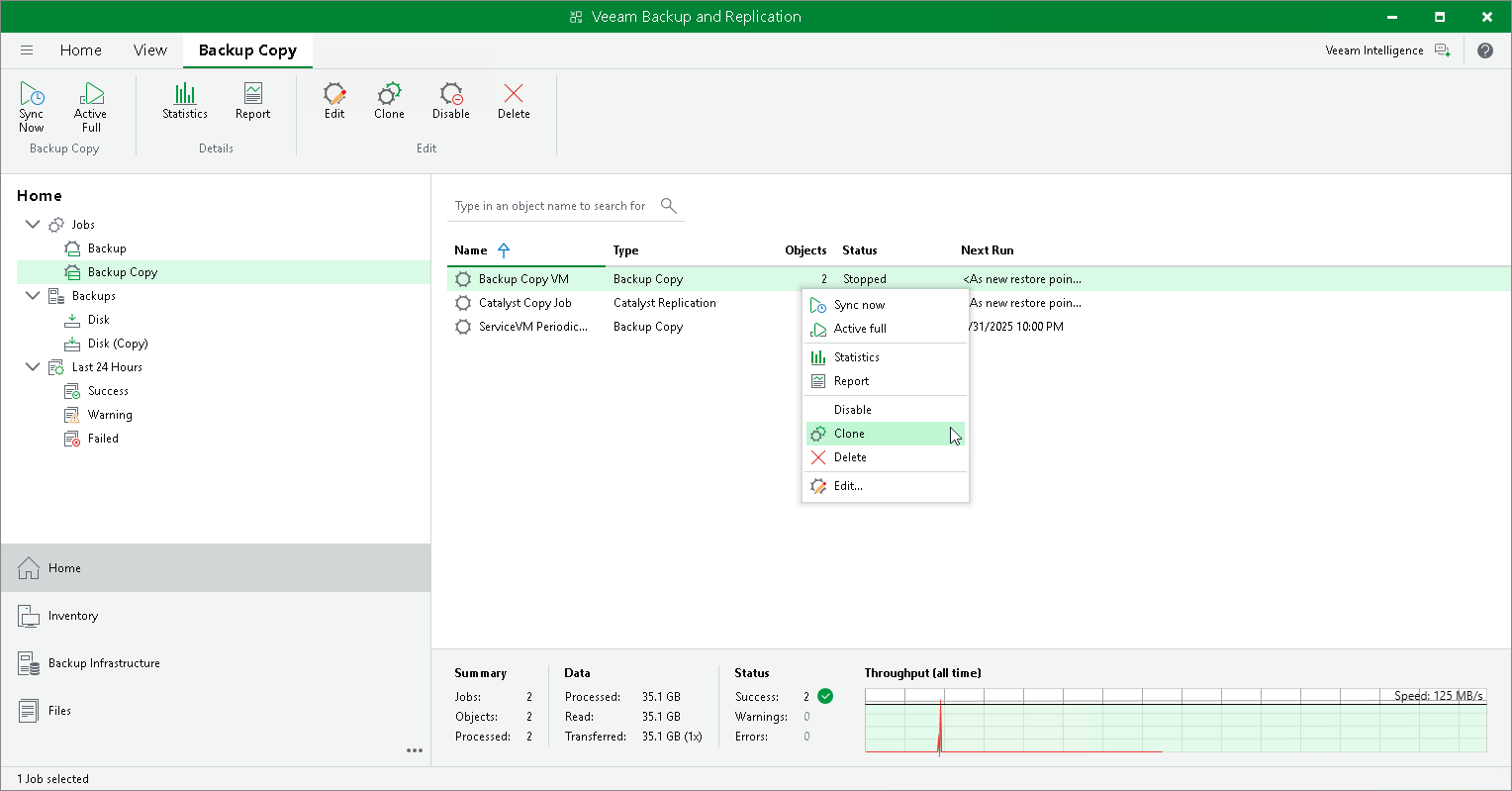Screen dimensions: 1512x791
Task: Sort jobs by the Objects column
Action: click(805, 250)
